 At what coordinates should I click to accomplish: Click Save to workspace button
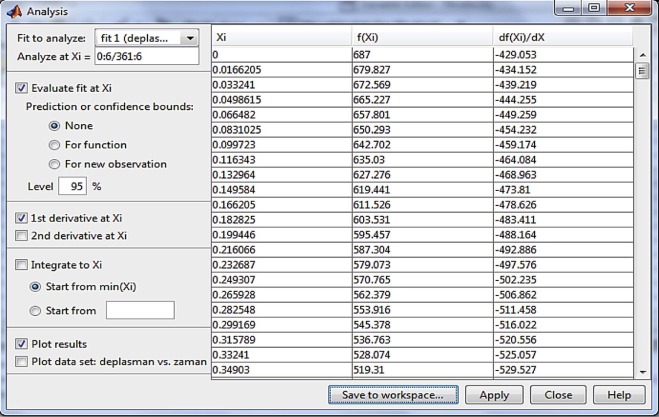393,395
